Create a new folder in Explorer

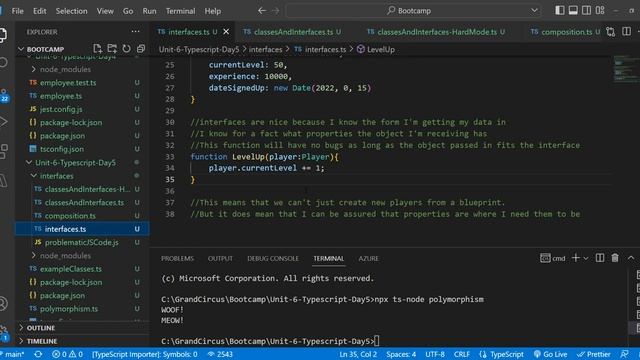click(112, 49)
